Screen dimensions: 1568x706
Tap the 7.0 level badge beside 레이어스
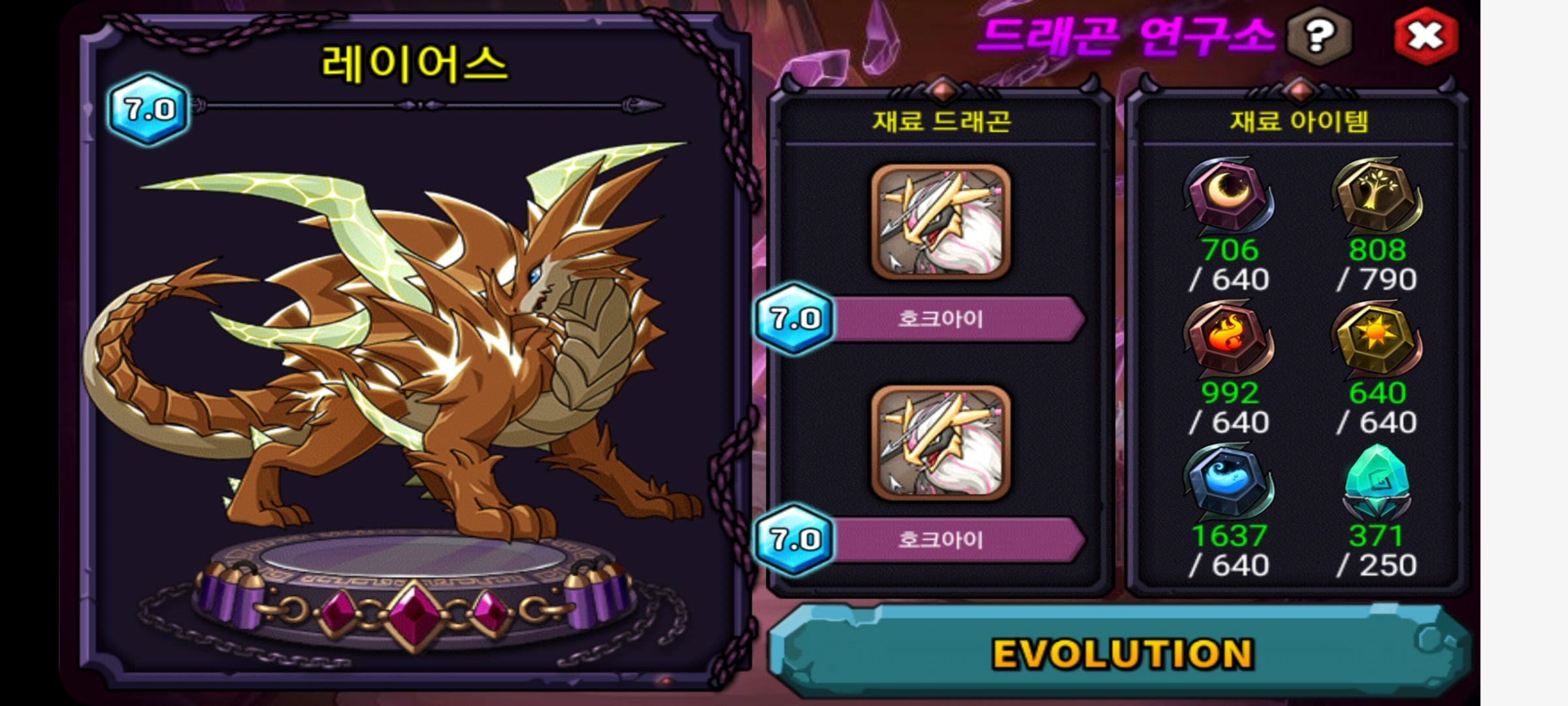pos(149,109)
